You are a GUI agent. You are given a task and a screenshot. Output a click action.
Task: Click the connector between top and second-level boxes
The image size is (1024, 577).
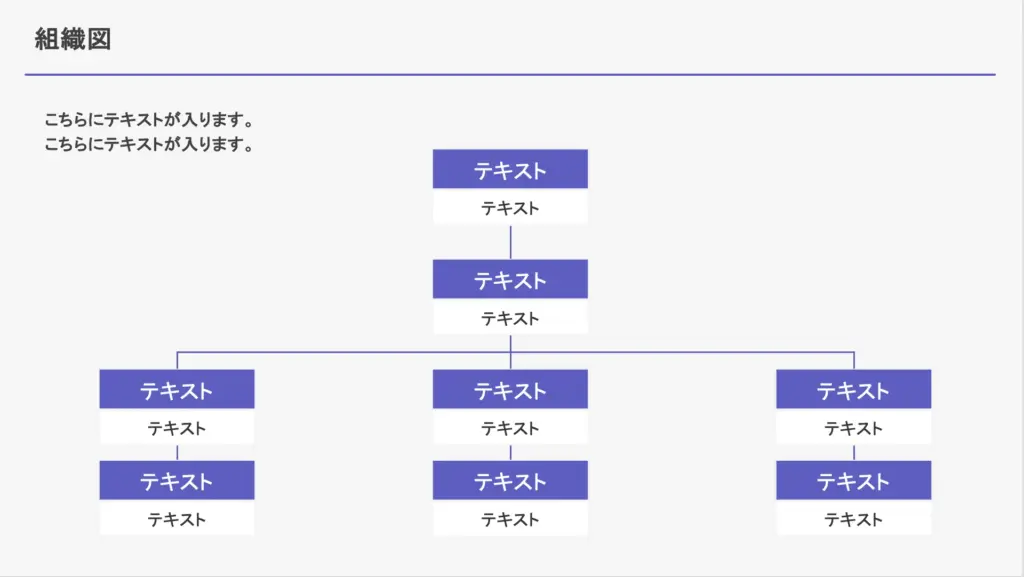click(510, 243)
